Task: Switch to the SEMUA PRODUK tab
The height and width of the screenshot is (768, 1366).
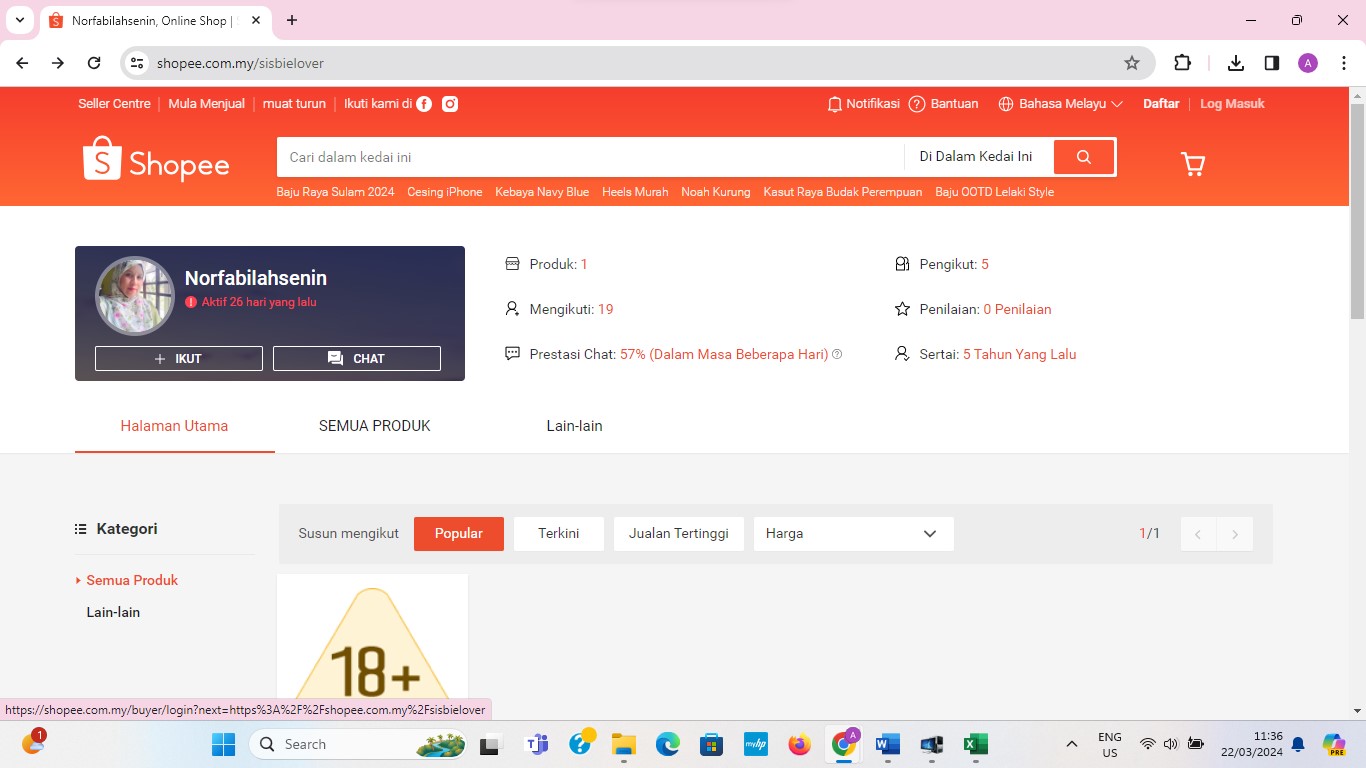Action: pyautogui.click(x=374, y=425)
